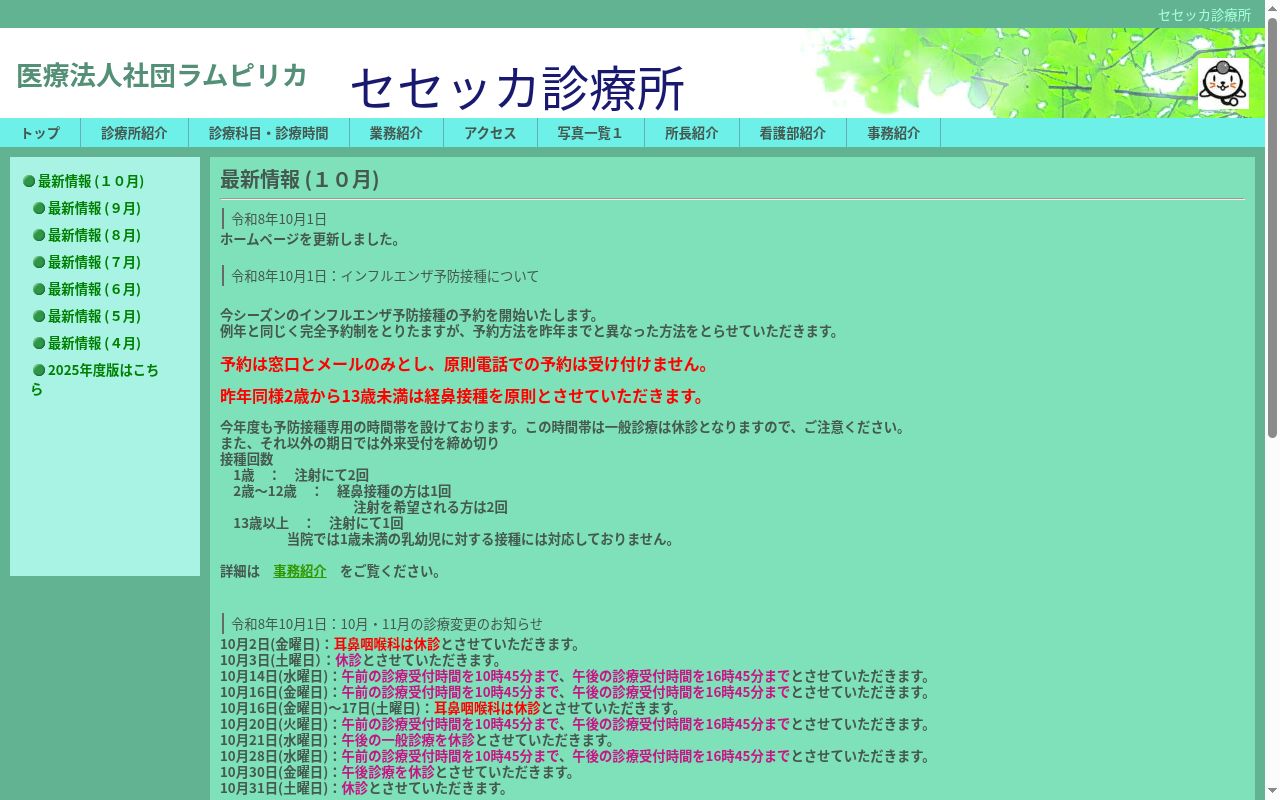Click the セセッカ診療所 site title heading
The image size is (1280, 800).
coord(517,88)
